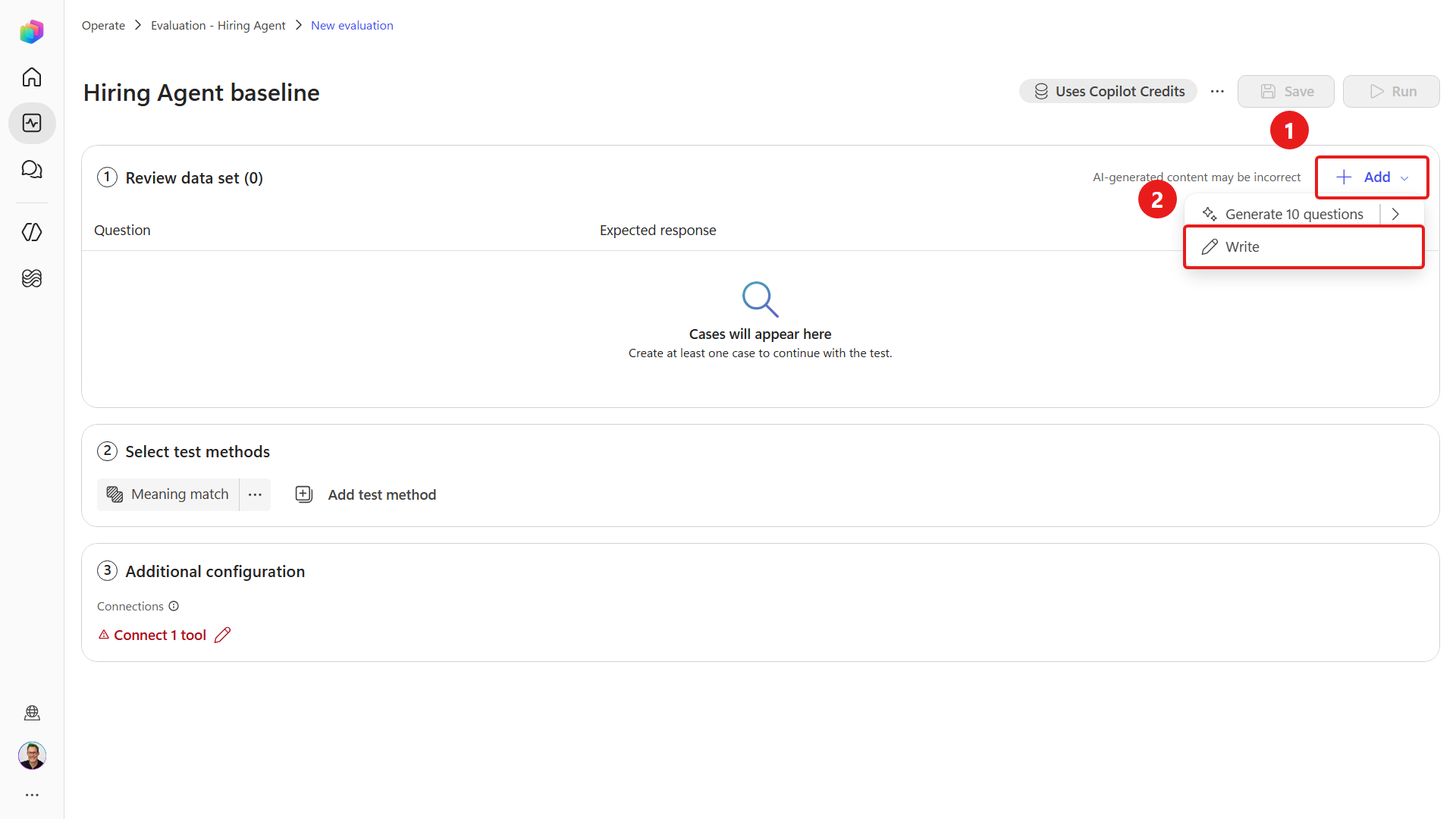Click the Connections info icon
The image size is (1456, 819).
click(x=174, y=606)
